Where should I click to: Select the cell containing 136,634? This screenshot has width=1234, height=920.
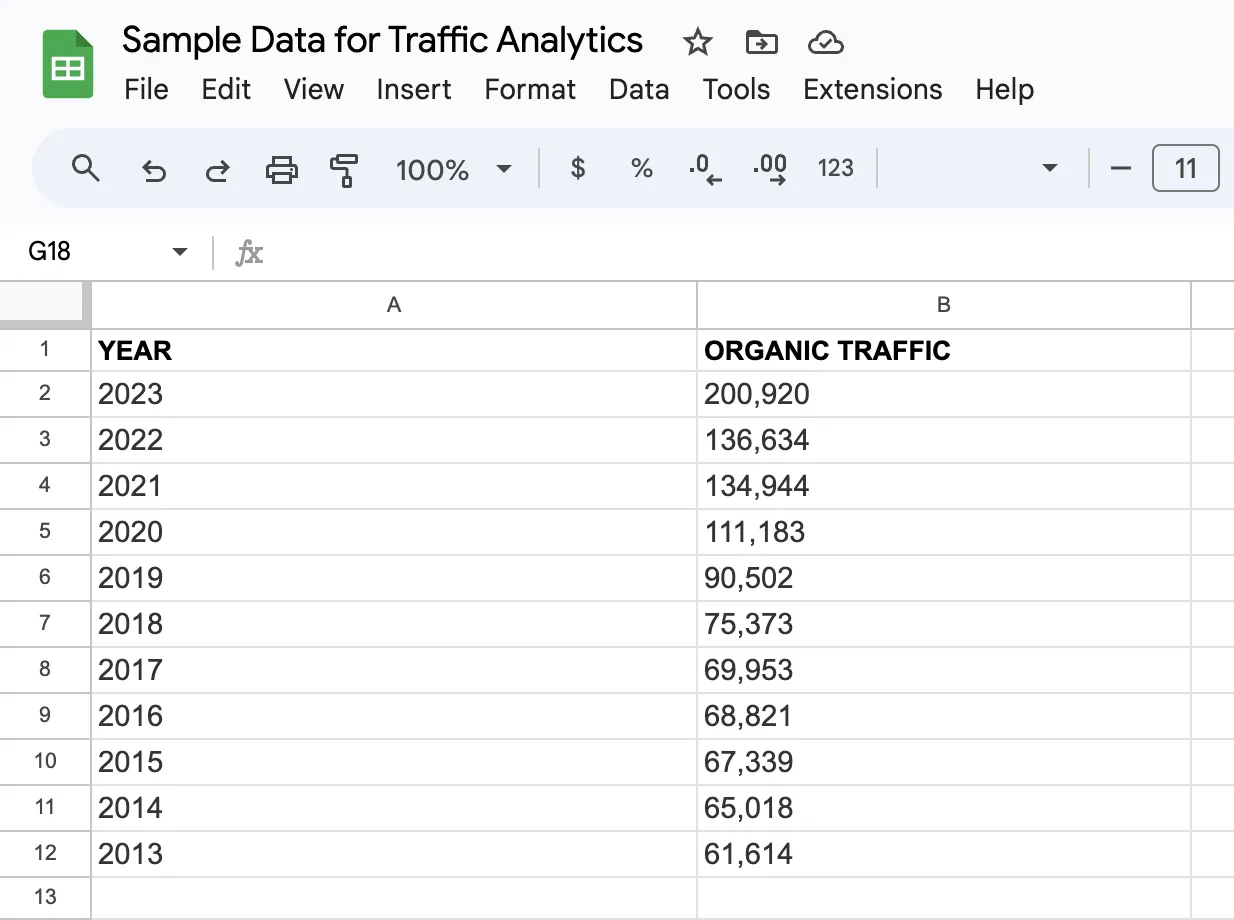pos(944,440)
